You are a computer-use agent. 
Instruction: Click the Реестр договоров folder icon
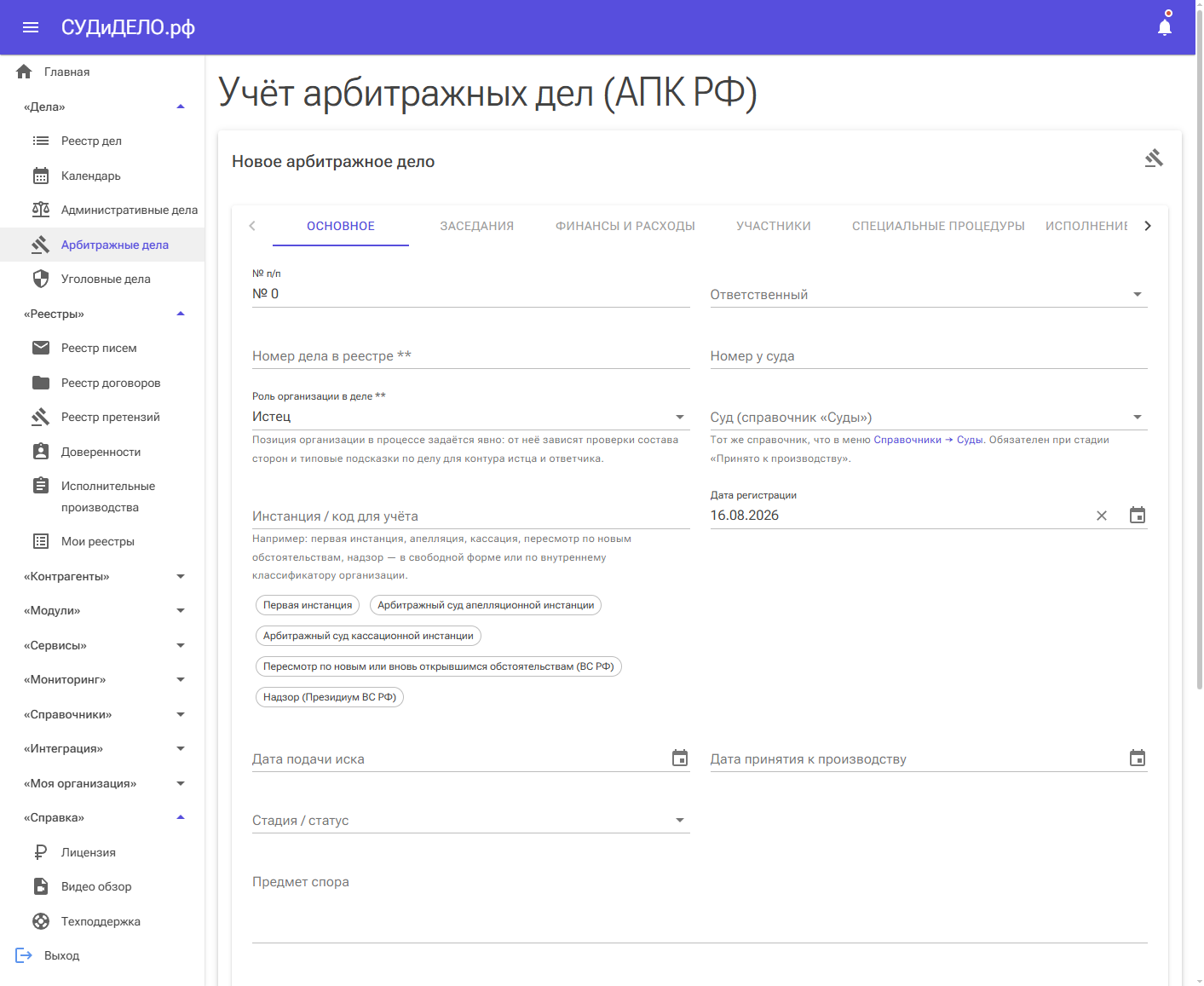(41, 383)
